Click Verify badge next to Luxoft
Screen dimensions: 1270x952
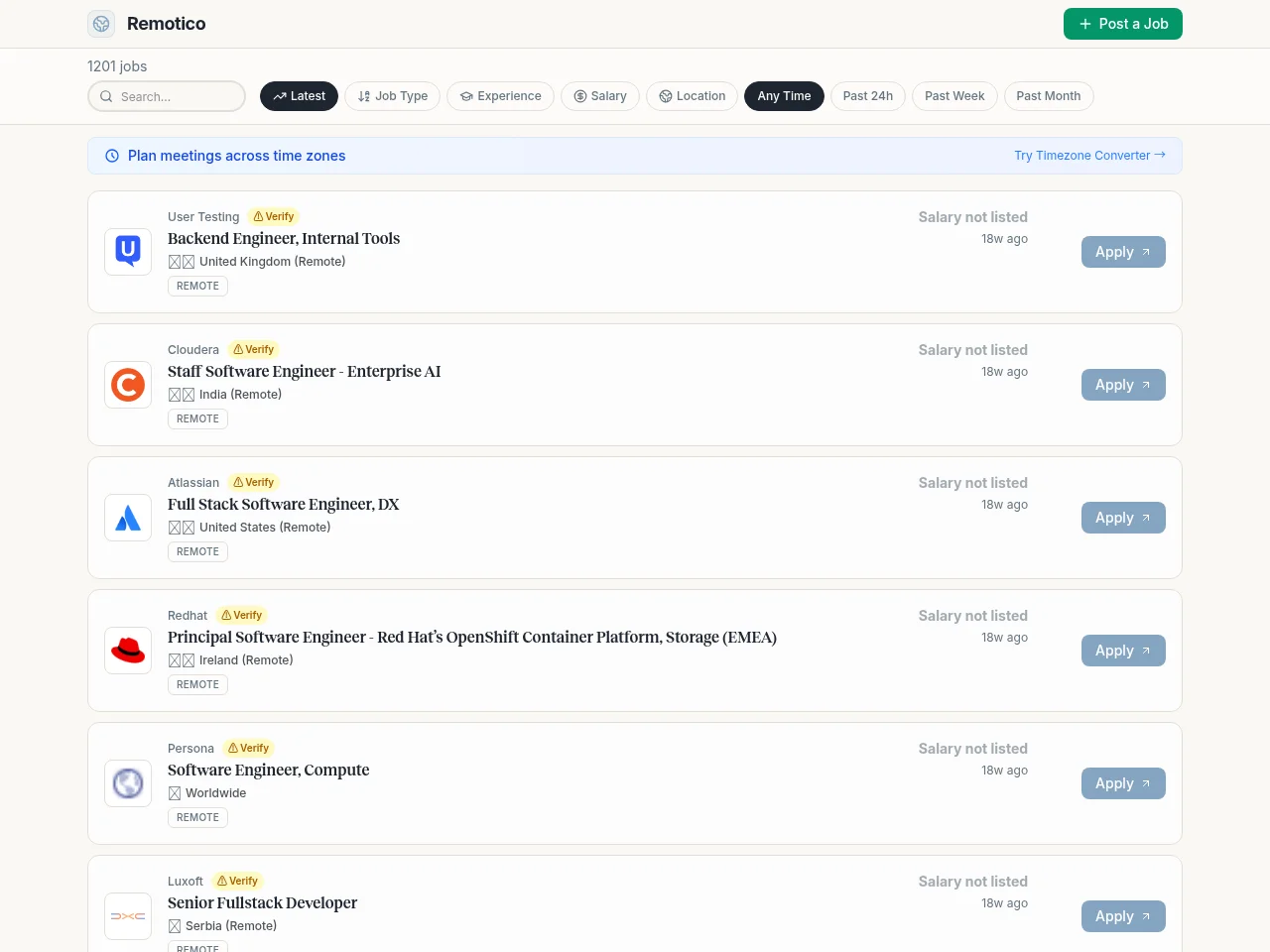pos(237,881)
